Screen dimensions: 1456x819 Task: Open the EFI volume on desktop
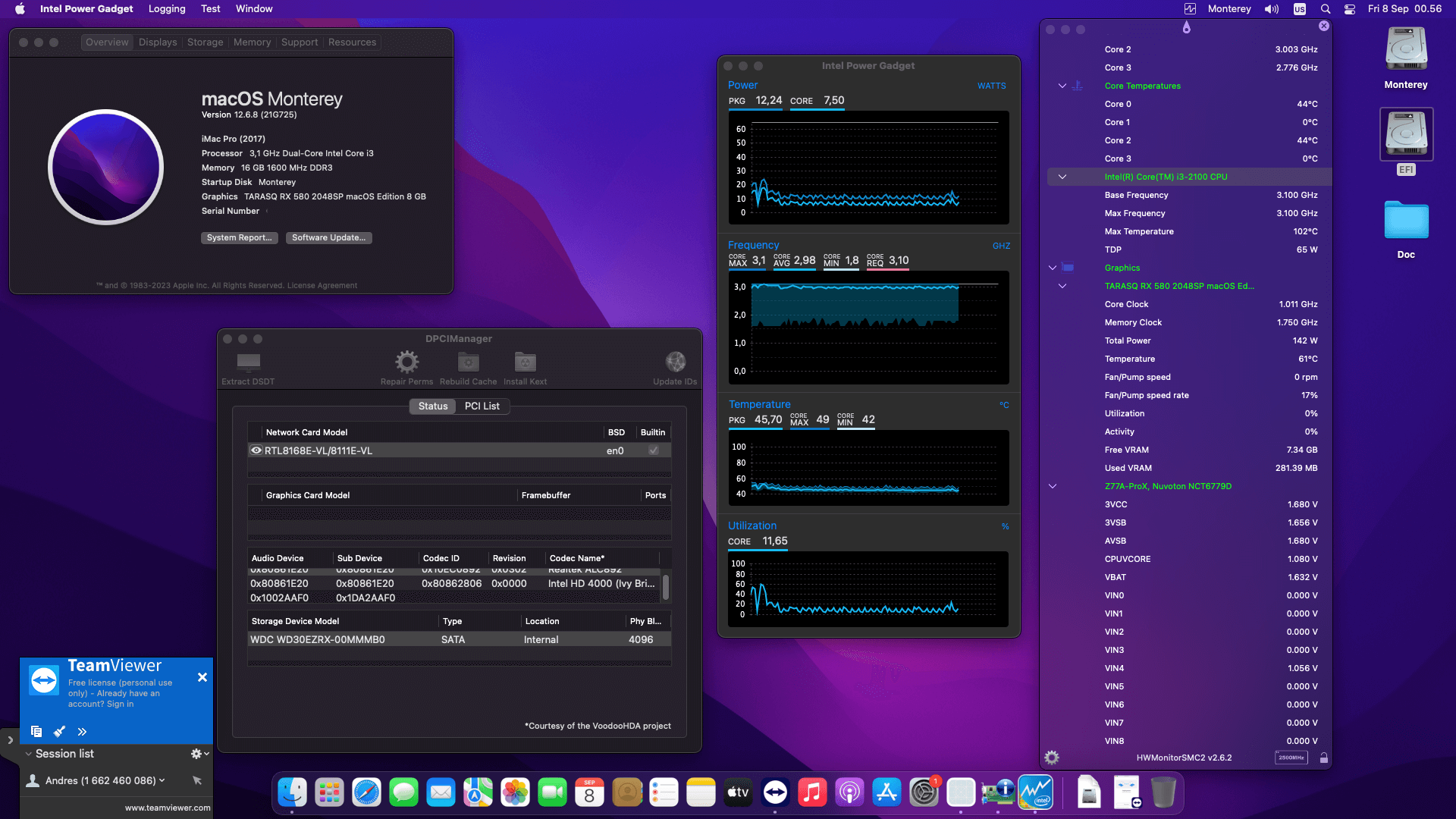pyautogui.click(x=1406, y=135)
